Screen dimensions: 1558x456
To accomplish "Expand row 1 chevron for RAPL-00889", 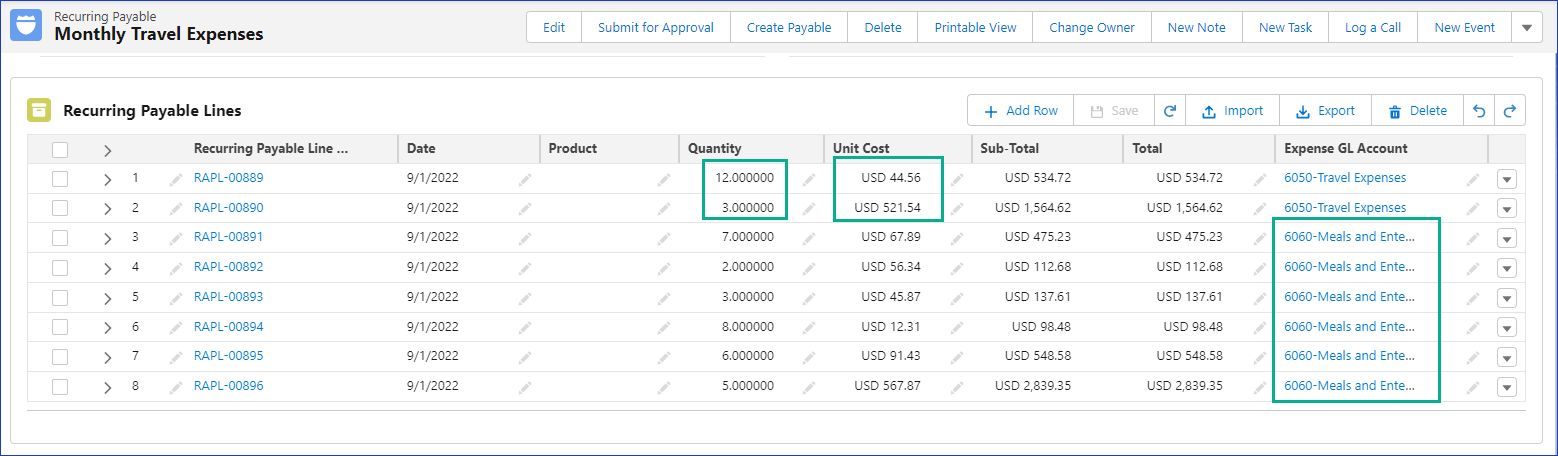I will click(107, 179).
